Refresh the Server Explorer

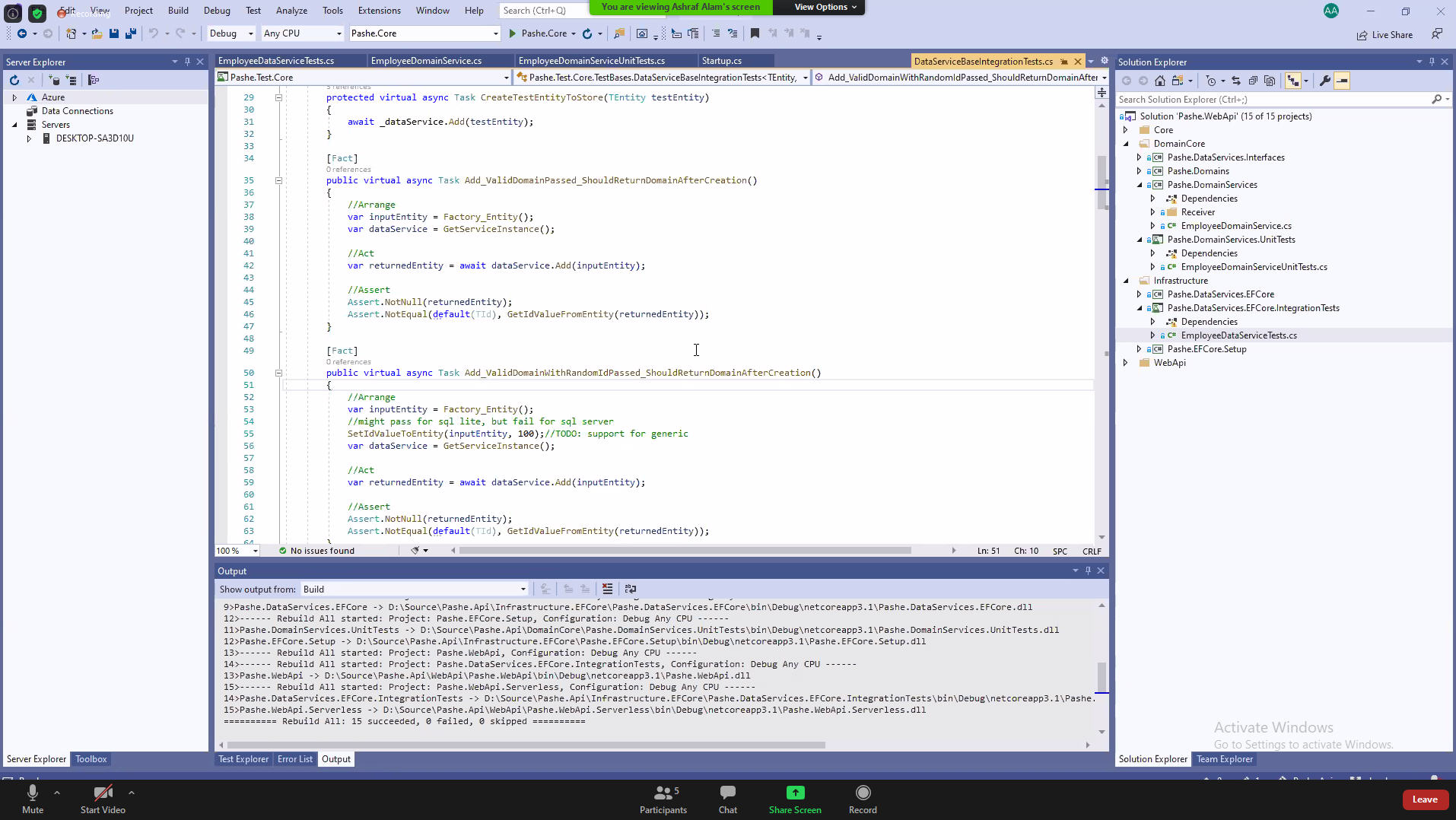coord(14,80)
